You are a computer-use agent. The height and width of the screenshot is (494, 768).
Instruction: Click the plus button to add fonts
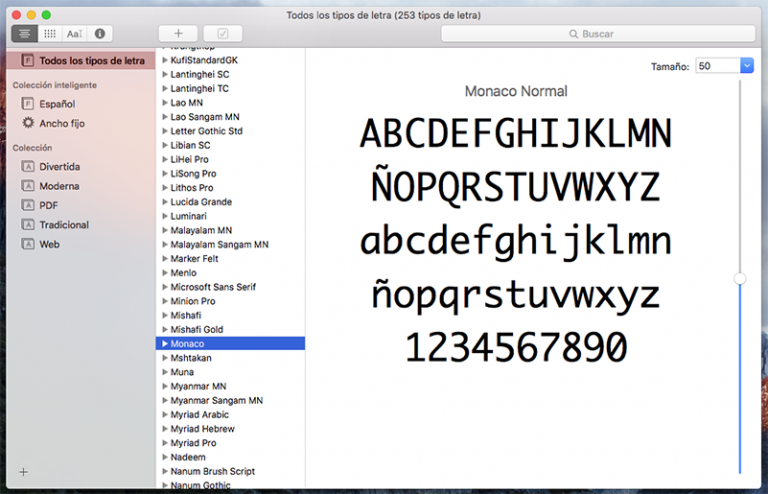(x=178, y=33)
